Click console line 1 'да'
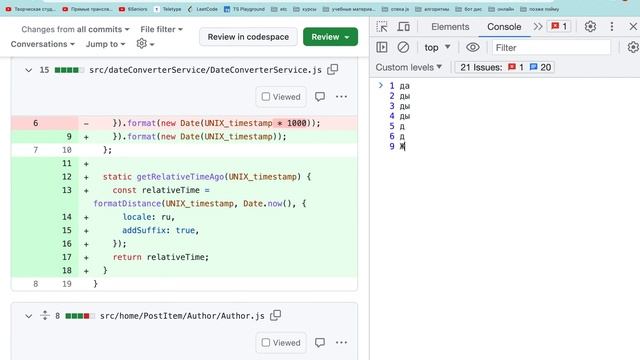The height and width of the screenshot is (360, 640). (404, 86)
